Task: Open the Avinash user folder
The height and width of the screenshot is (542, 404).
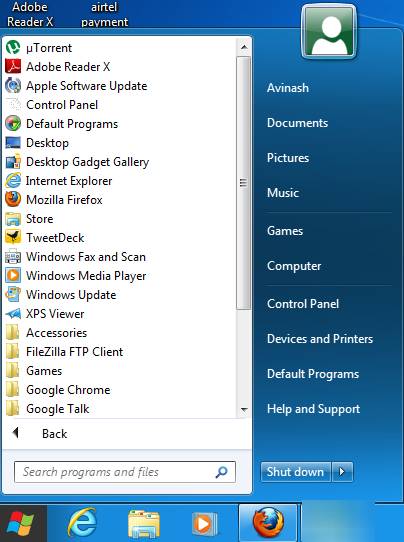Action: [288, 88]
